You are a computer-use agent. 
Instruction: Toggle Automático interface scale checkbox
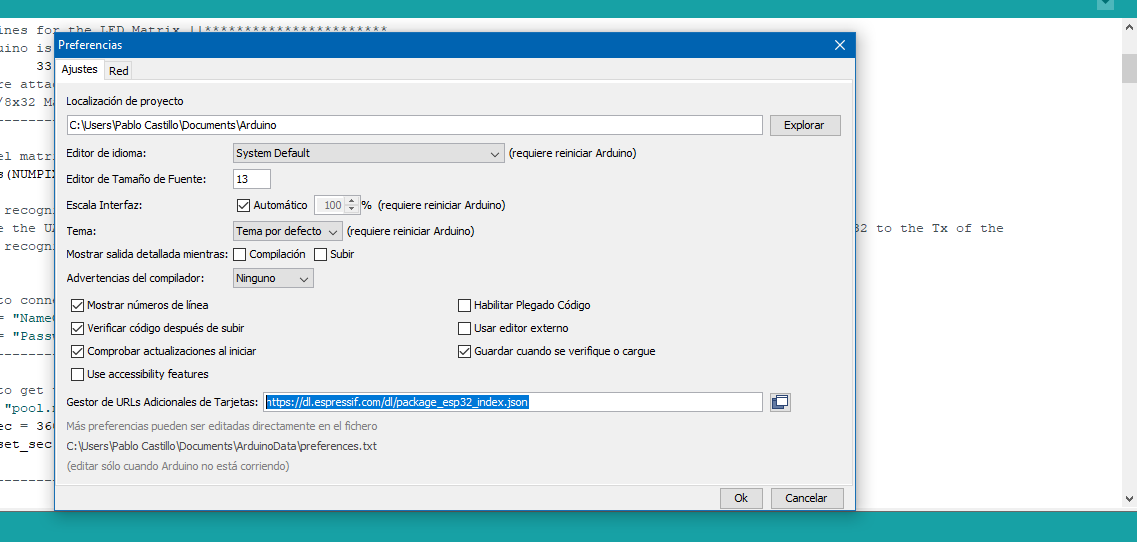(x=244, y=205)
